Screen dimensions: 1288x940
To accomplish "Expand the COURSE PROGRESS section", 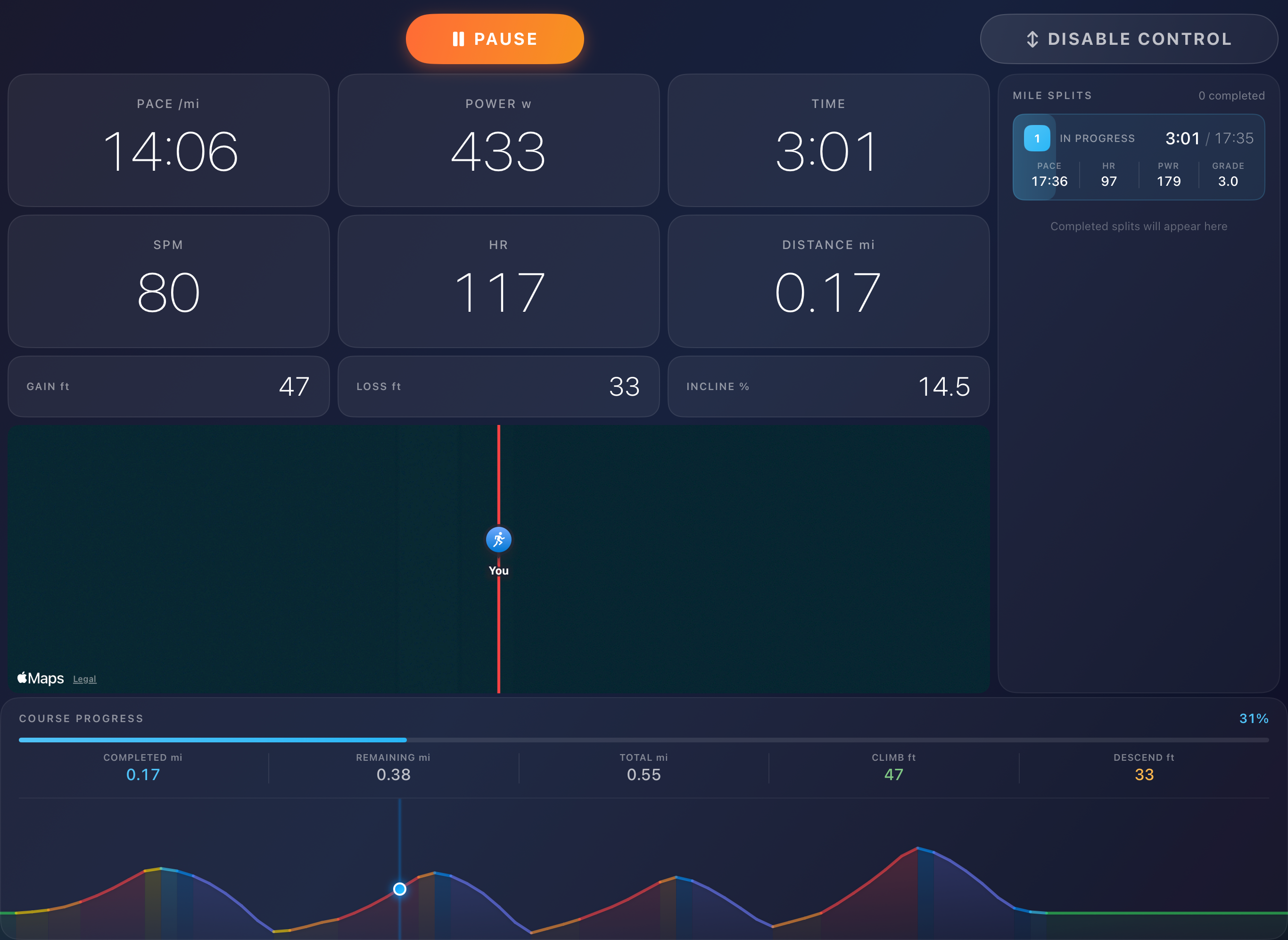I will (81, 718).
